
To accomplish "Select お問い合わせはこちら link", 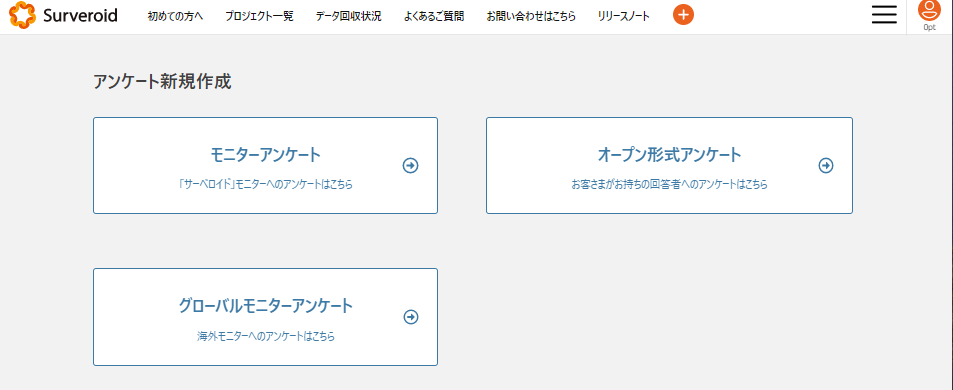I will point(531,16).
